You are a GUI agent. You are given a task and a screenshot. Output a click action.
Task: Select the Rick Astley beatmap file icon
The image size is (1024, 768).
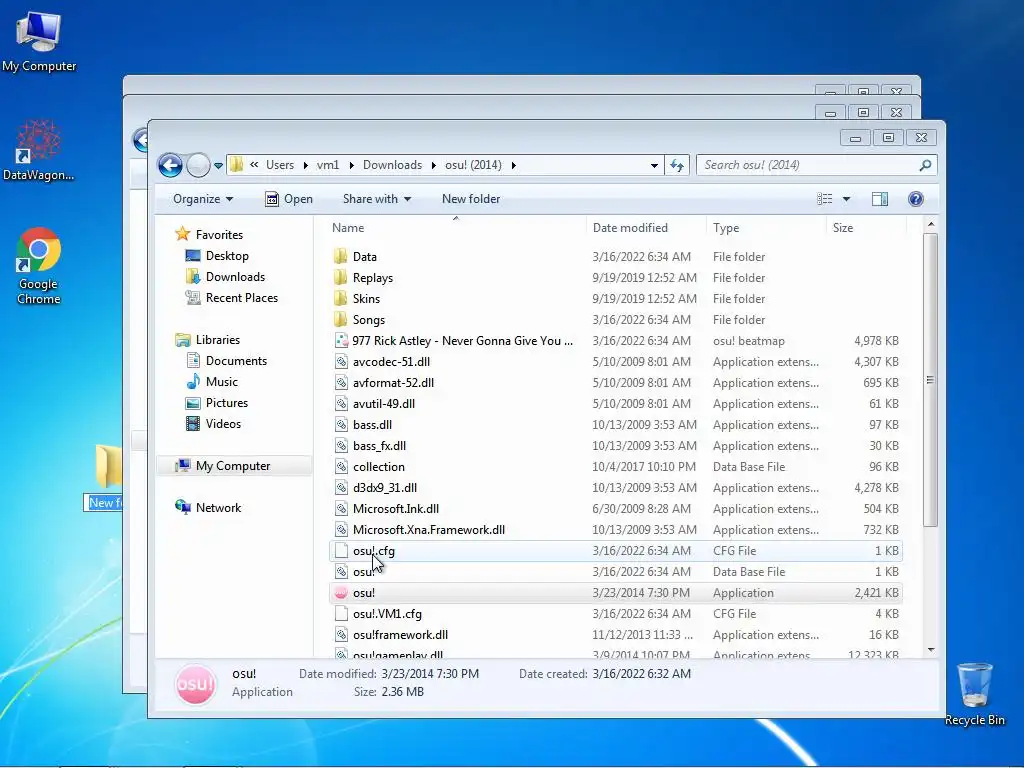tap(340, 340)
